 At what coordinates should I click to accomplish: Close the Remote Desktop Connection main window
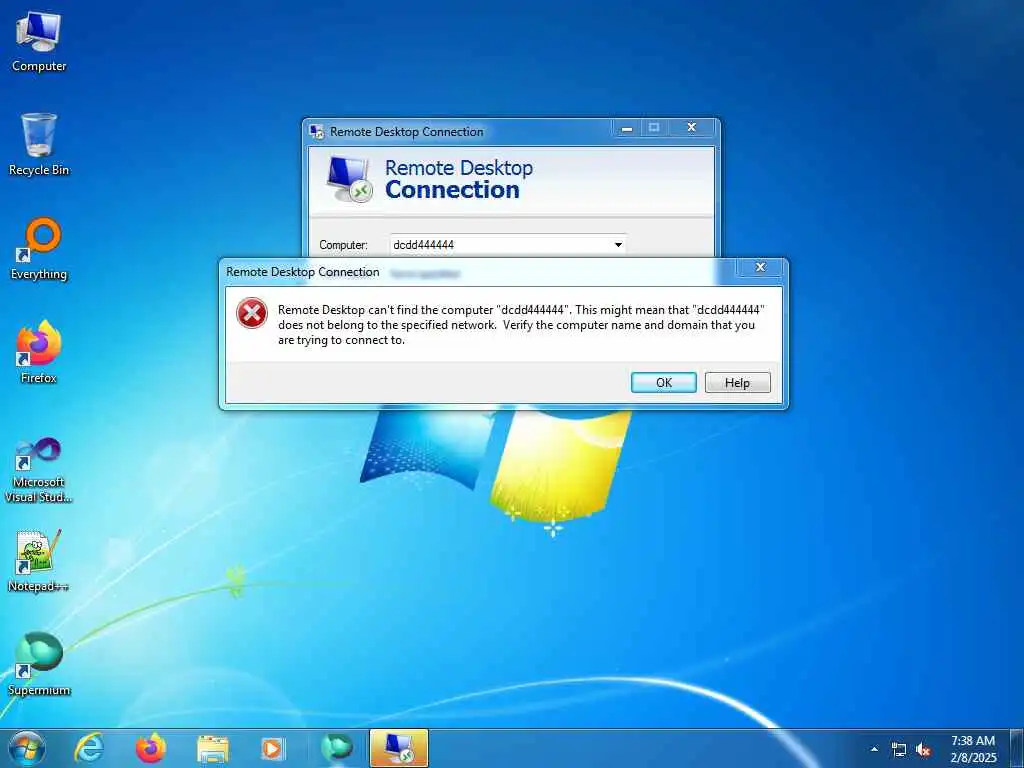692,127
